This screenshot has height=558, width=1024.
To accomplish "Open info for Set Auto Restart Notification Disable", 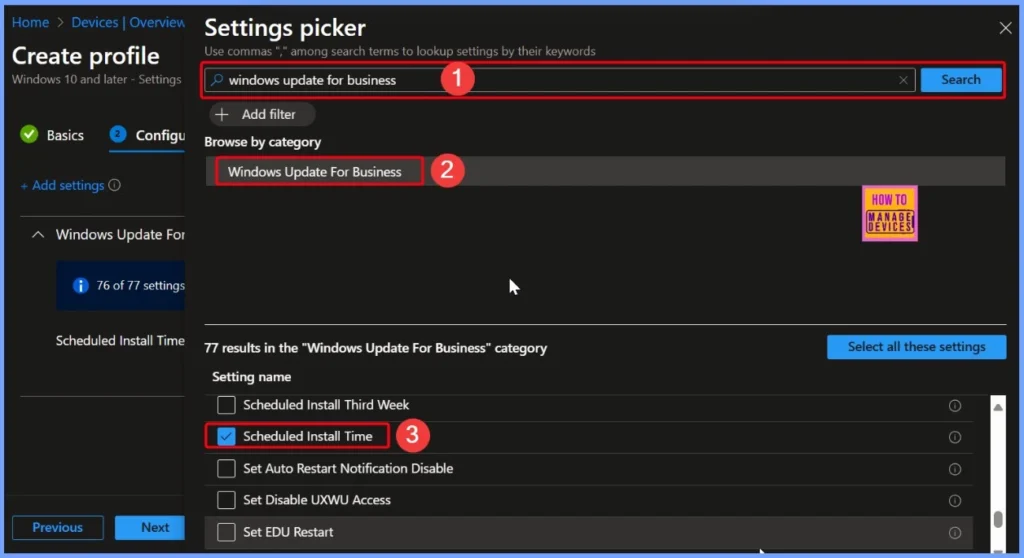I will 954,469.
